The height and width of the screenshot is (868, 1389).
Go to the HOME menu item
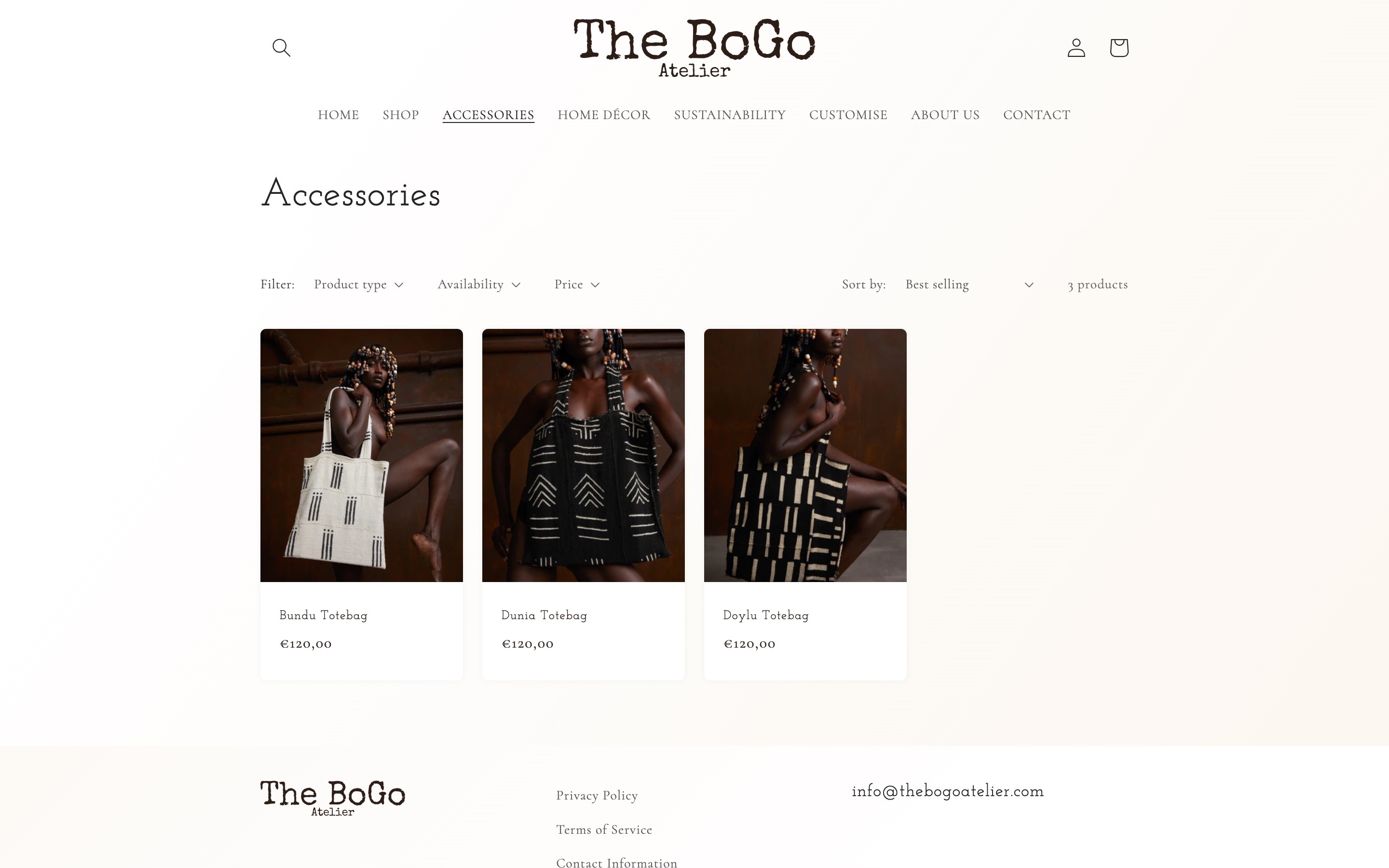pos(338,115)
